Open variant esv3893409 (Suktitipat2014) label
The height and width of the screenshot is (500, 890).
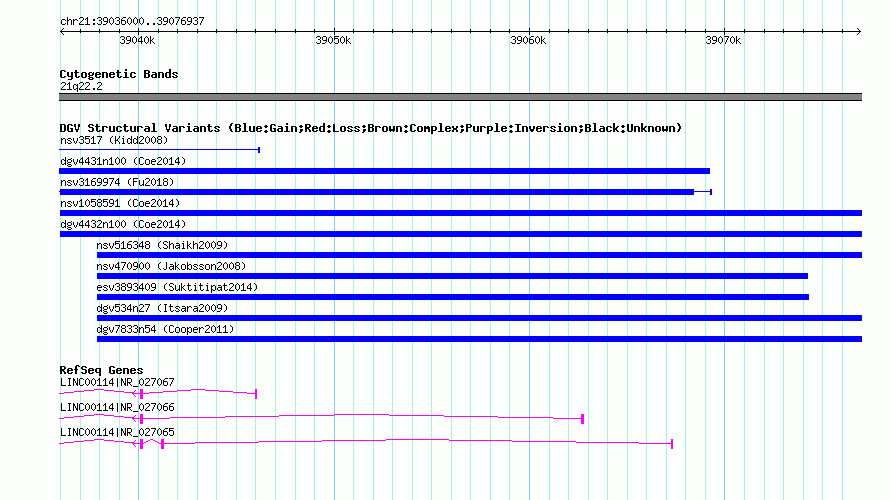(x=177, y=287)
